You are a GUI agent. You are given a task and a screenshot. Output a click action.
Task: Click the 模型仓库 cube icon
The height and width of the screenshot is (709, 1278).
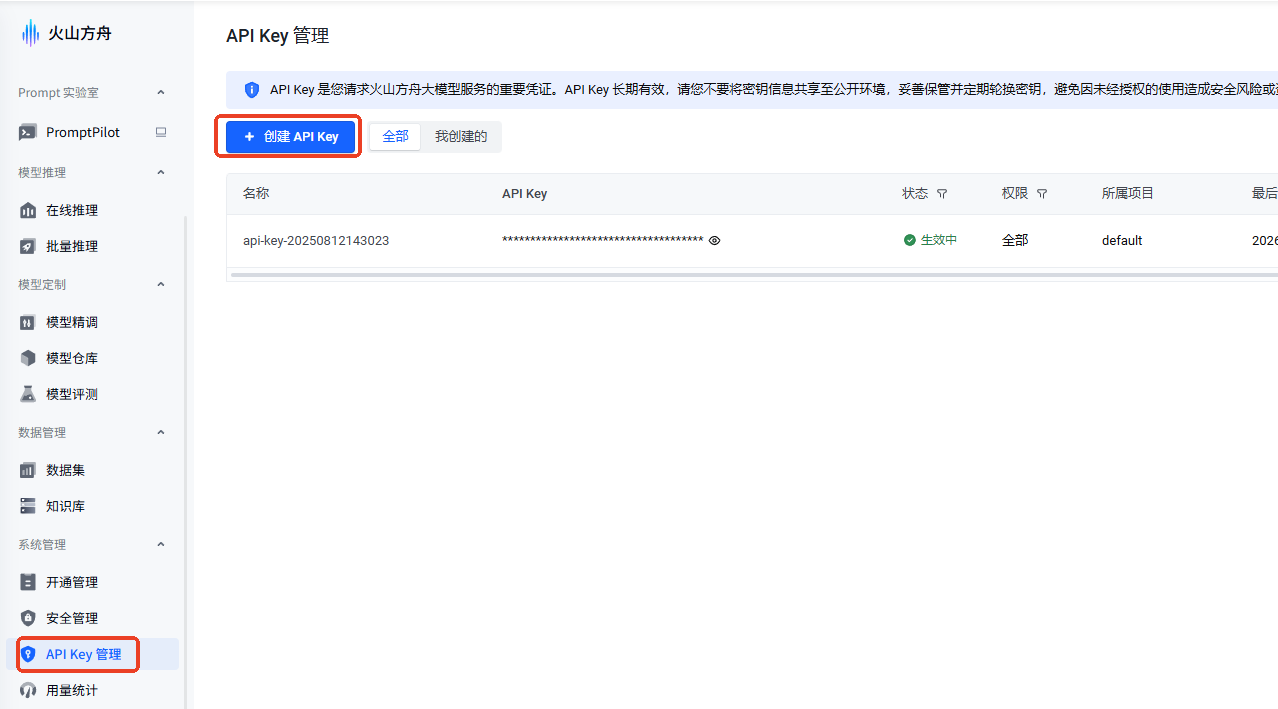[28, 358]
